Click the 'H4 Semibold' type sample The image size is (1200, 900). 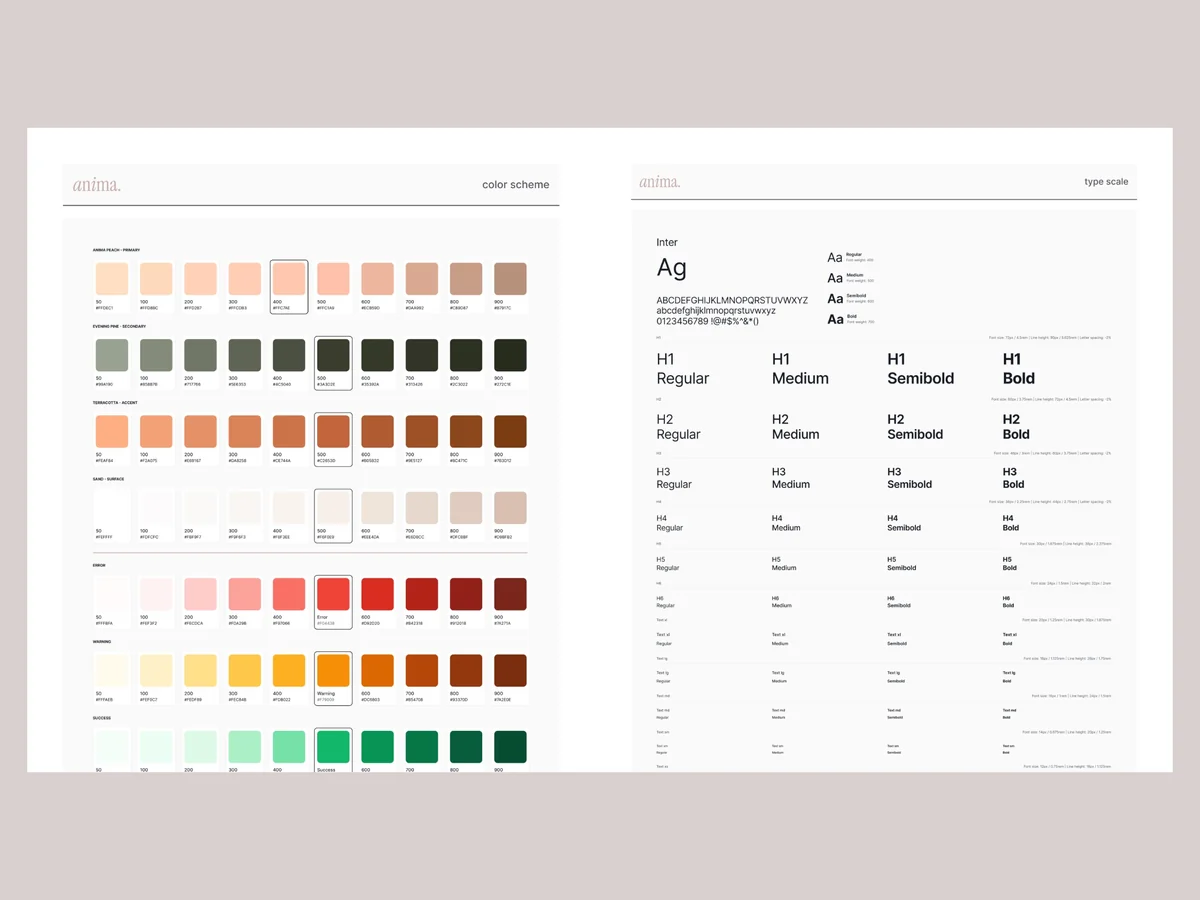(904, 523)
